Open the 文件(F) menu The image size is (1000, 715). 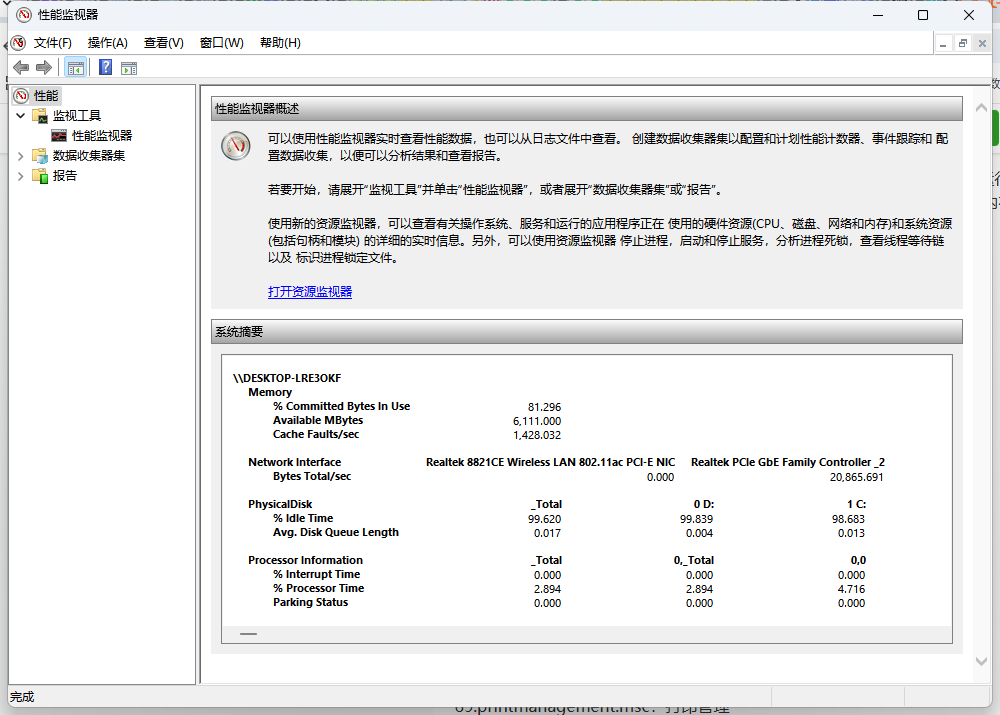pyautogui.click(x=52, y=43)
